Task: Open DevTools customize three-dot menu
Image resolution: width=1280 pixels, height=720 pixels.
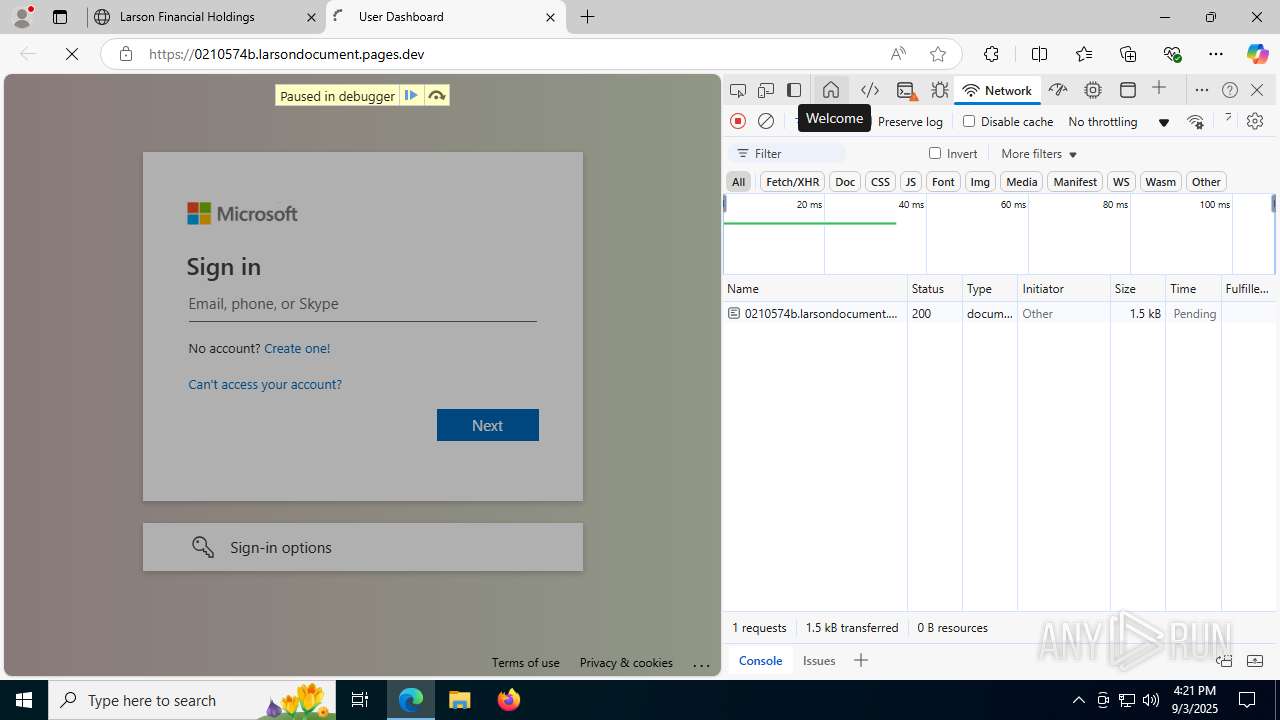Action: (x=1202, y=90)
